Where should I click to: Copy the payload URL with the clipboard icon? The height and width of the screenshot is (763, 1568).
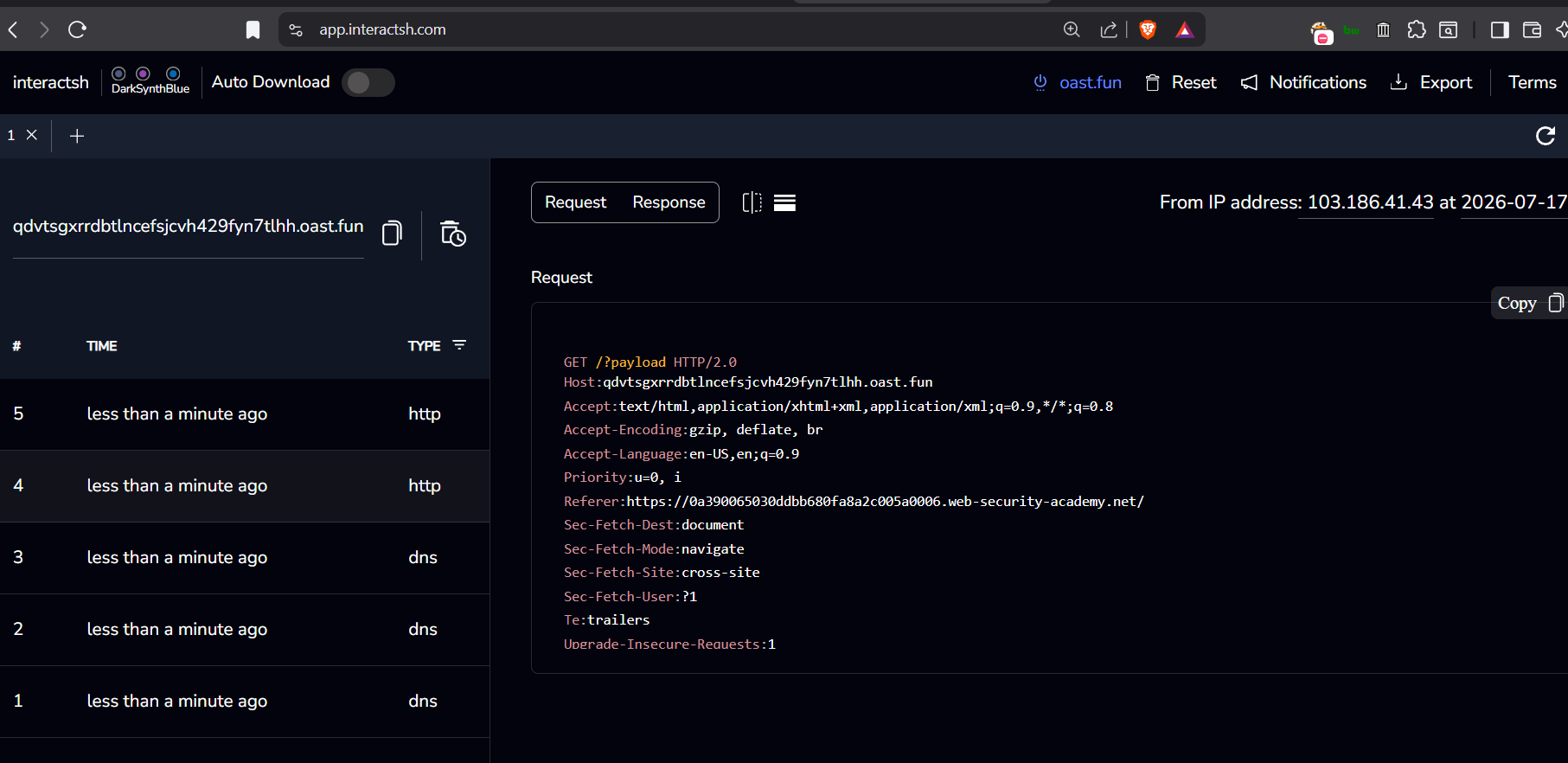tap(392, 234)
